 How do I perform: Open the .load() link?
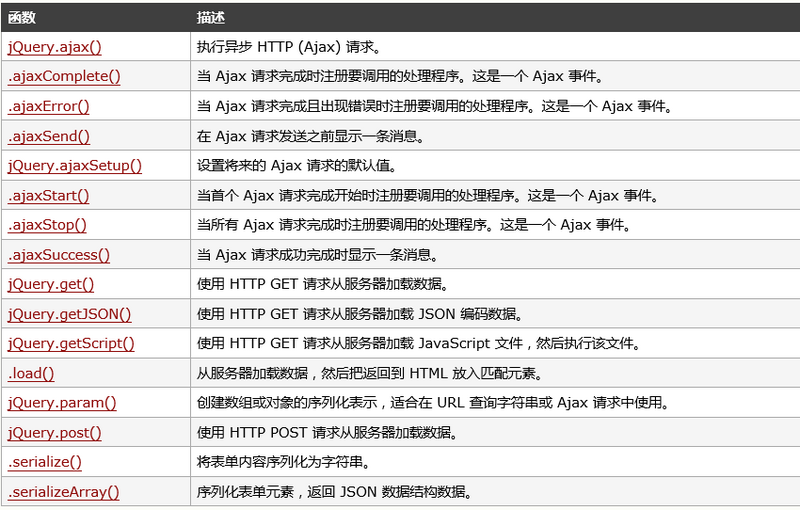click(31, 373)
